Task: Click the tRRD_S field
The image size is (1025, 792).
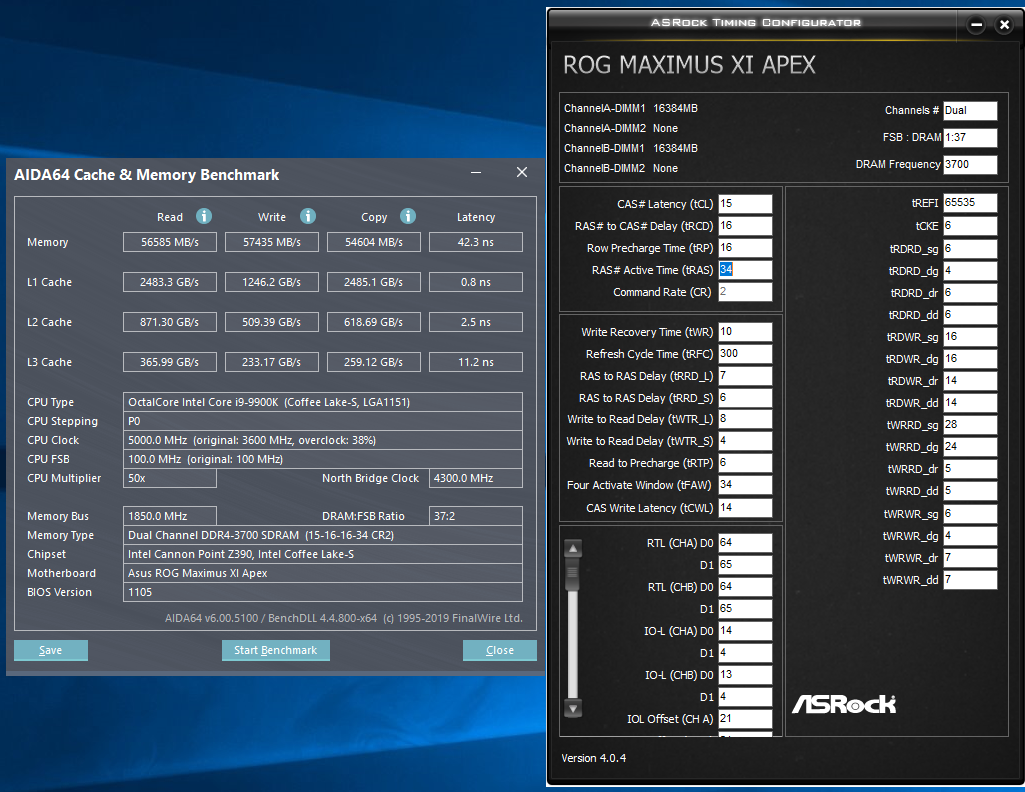Action: [x=745, y=398]
